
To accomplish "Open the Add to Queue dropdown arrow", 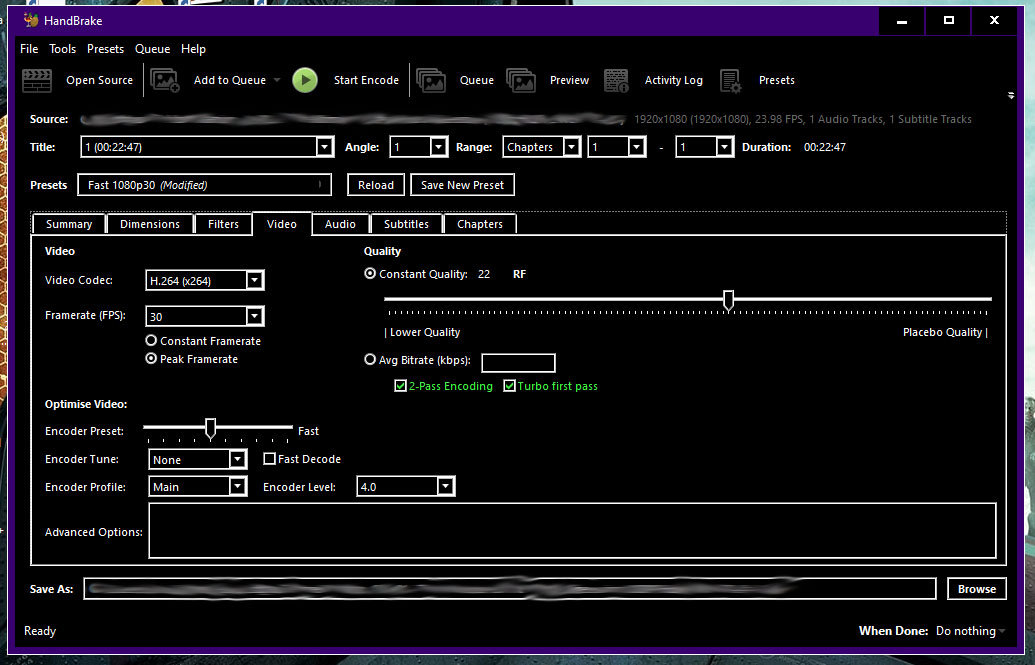I will pyautogui.click(x=277, y=81).
